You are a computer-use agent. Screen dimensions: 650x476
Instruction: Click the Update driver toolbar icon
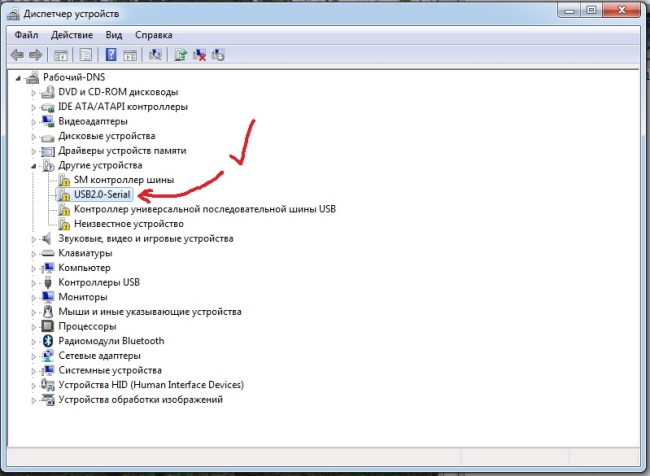coord(180,54)
